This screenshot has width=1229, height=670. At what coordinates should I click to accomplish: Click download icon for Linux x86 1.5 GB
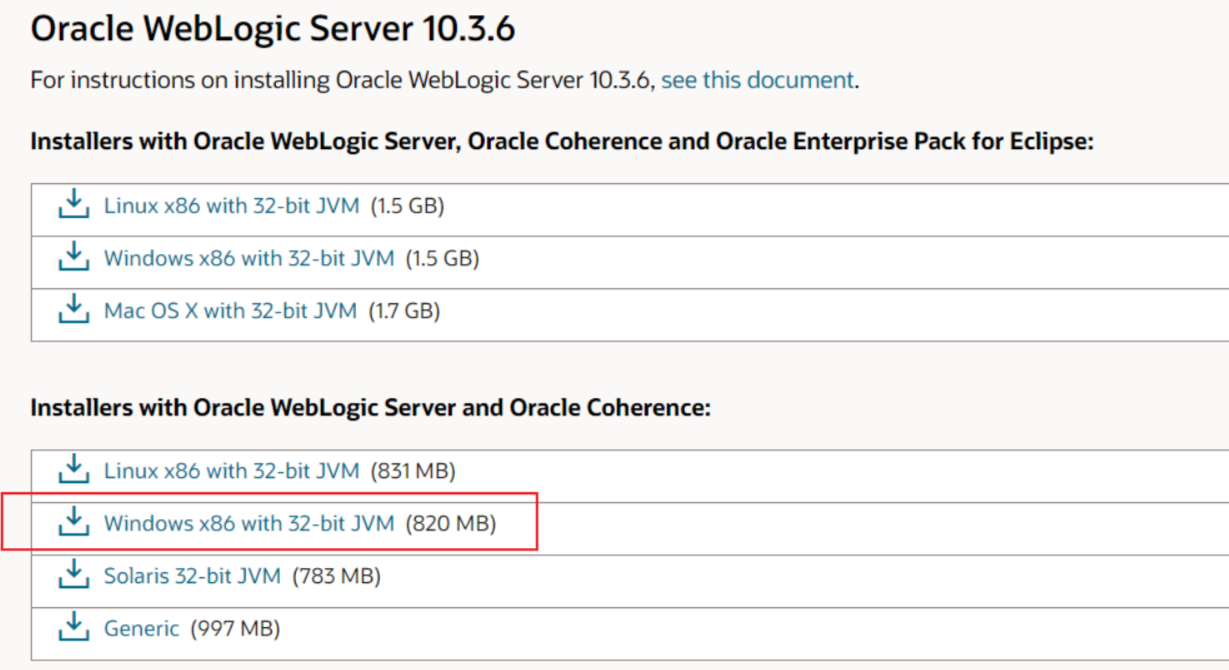(x=73, y=206)
